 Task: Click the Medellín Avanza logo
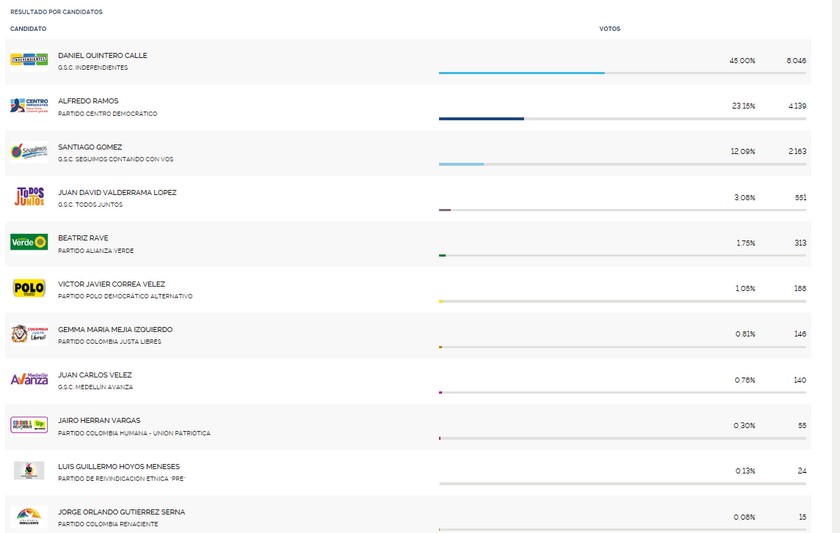pos(28,379)
